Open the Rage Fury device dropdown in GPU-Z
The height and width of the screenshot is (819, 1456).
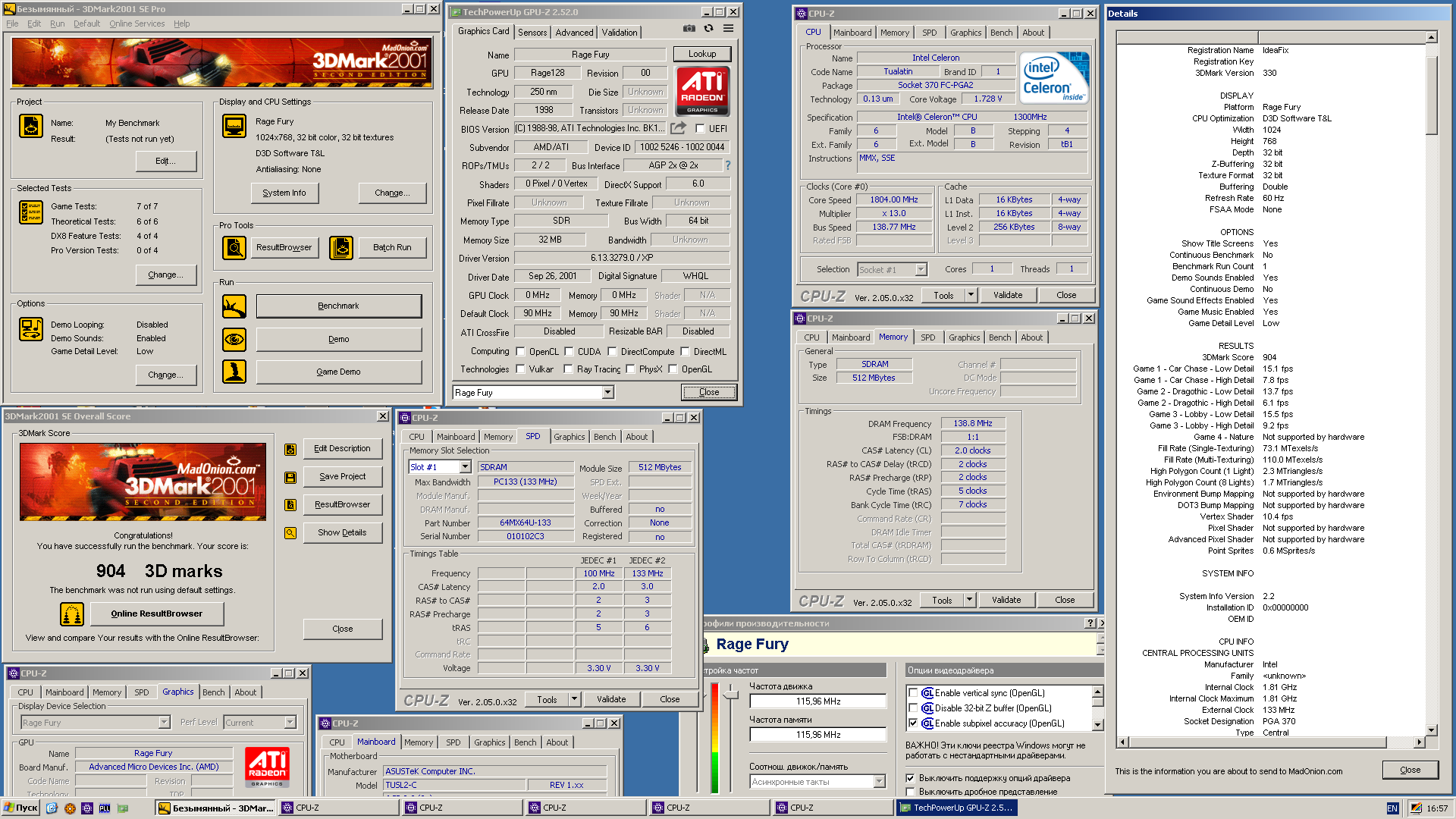point(607,393)
